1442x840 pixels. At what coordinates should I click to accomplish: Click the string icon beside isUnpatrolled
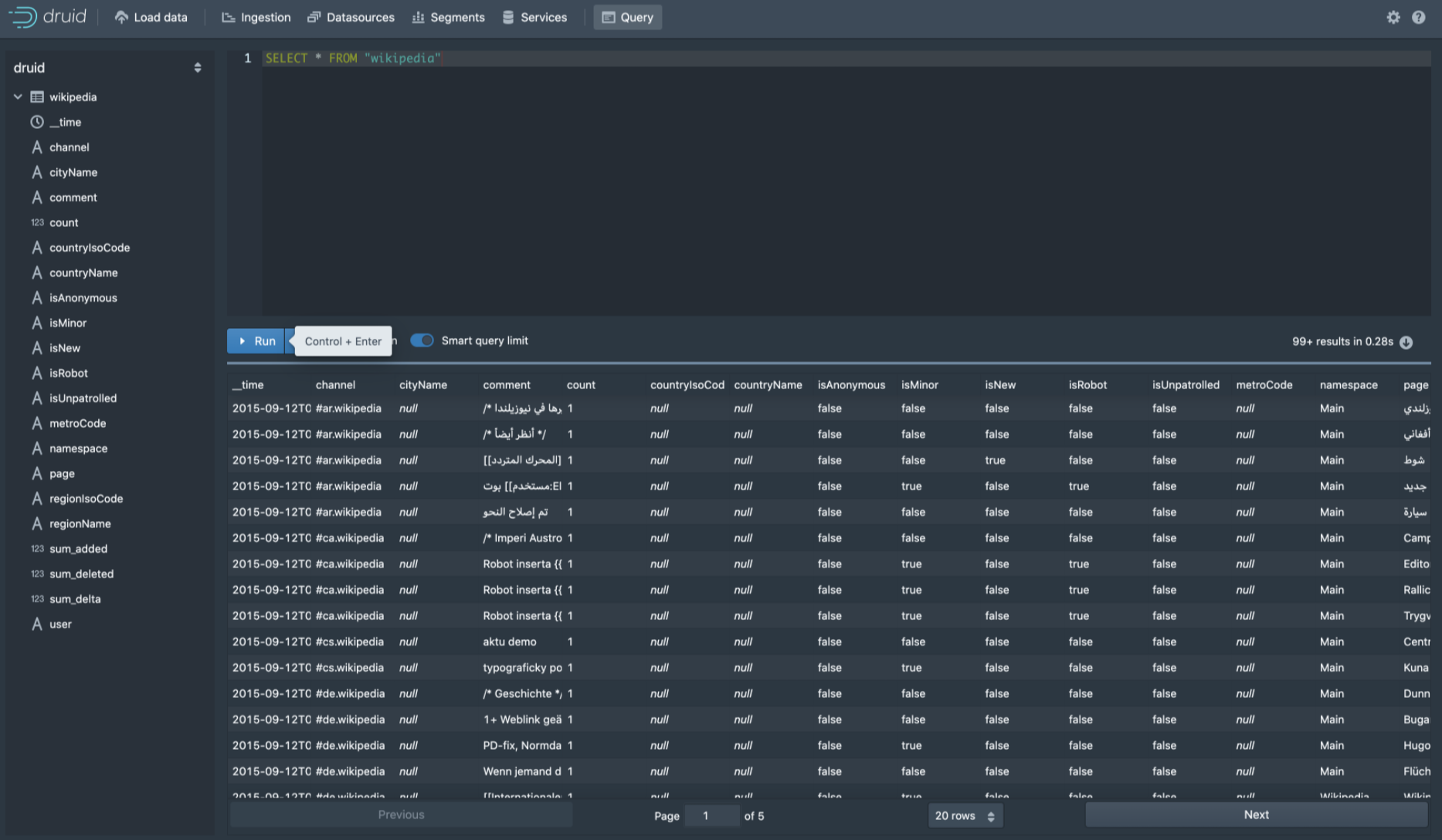37,398
